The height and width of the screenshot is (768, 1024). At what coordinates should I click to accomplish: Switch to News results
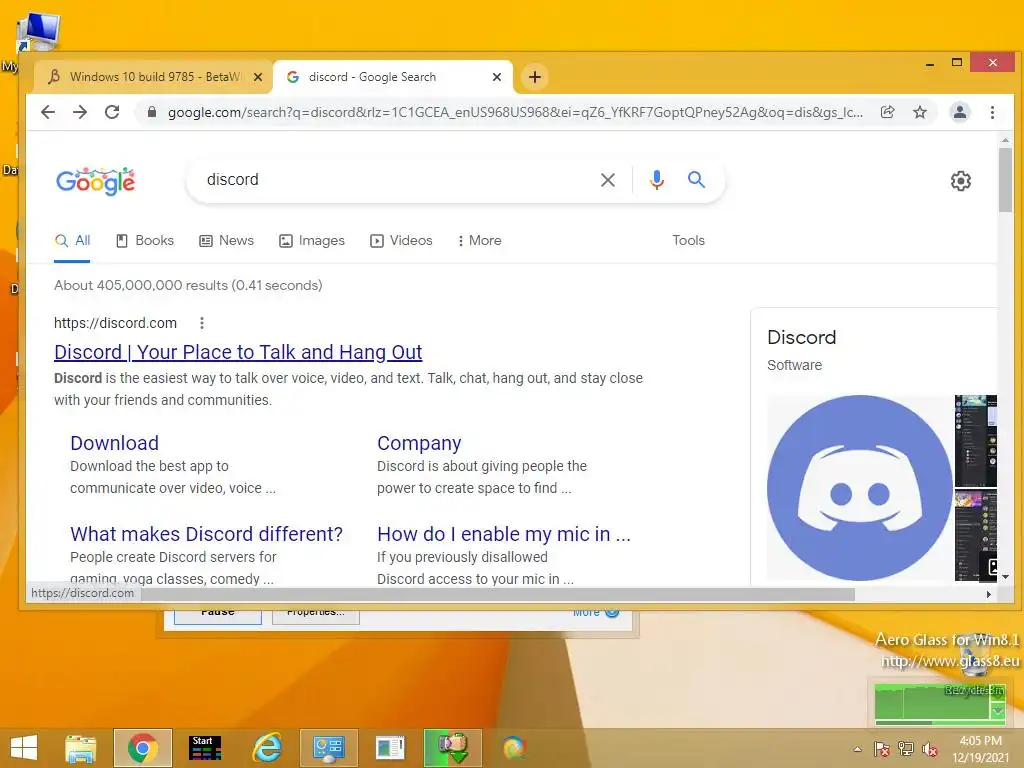227,240
